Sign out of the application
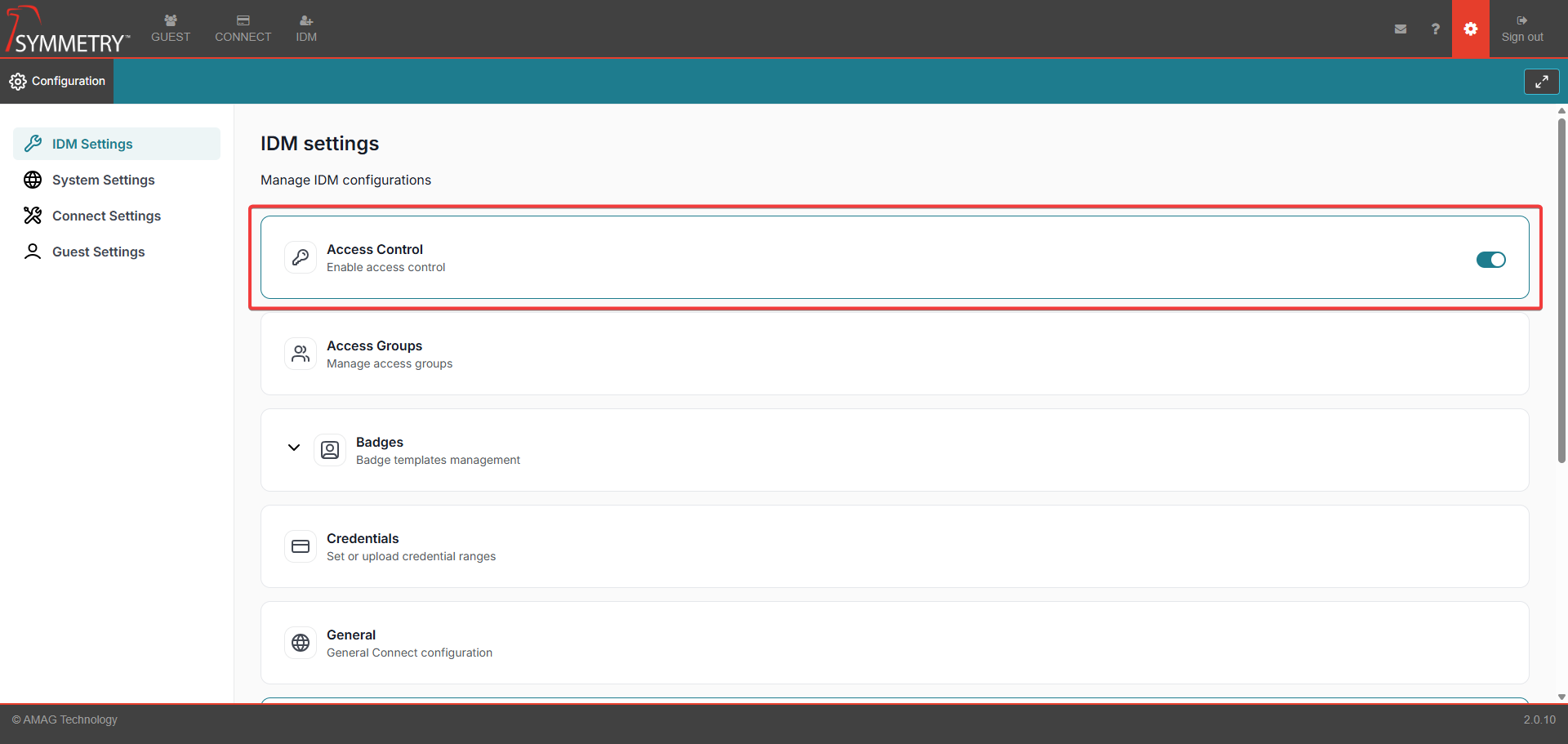 point(1521,29)
